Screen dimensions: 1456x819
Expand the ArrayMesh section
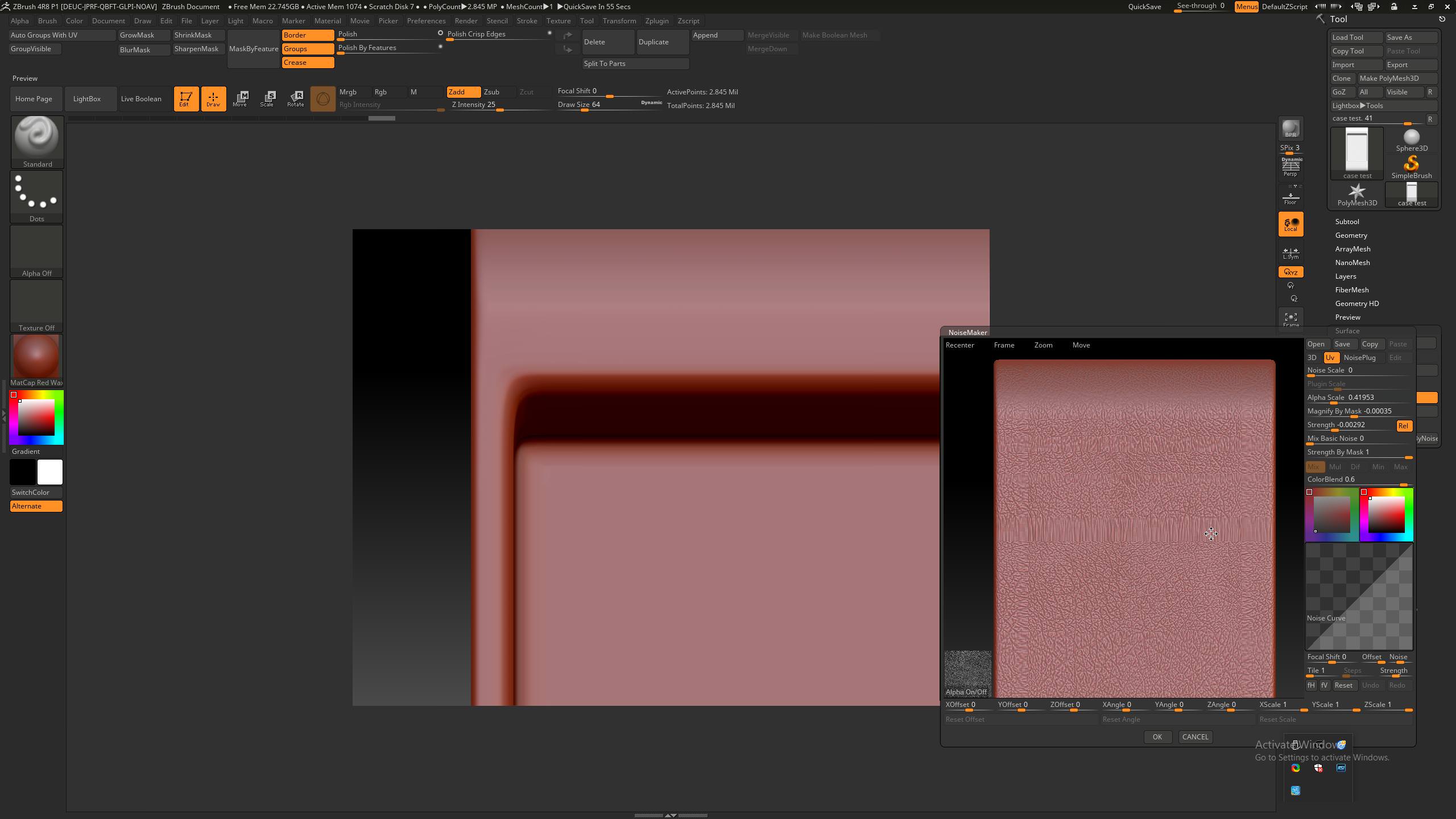click(x=1352, y=249)
